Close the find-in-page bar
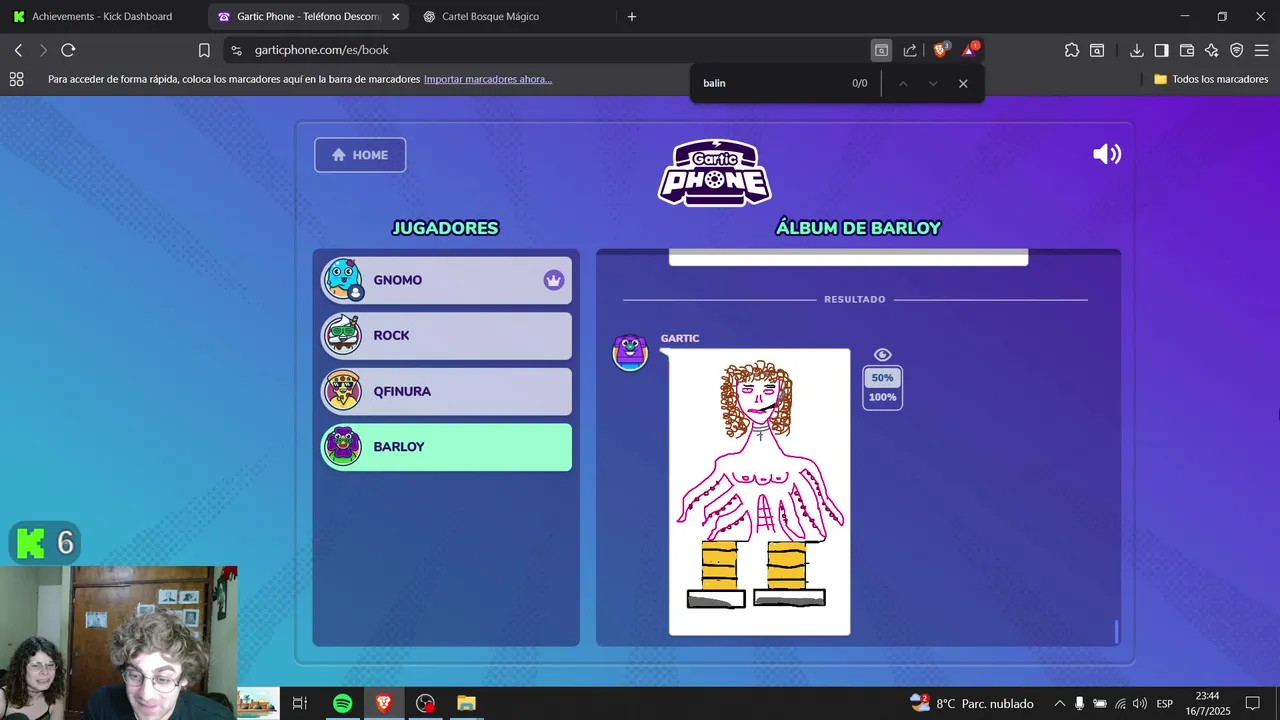 coord(963,83)
